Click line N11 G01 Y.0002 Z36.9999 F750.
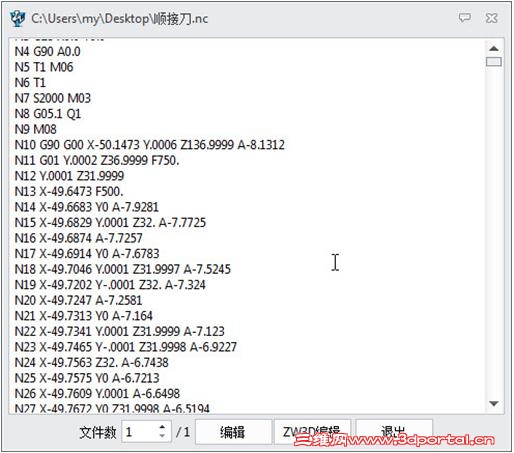The width and height of the screenshot is (514, 453). click(97, 161)
